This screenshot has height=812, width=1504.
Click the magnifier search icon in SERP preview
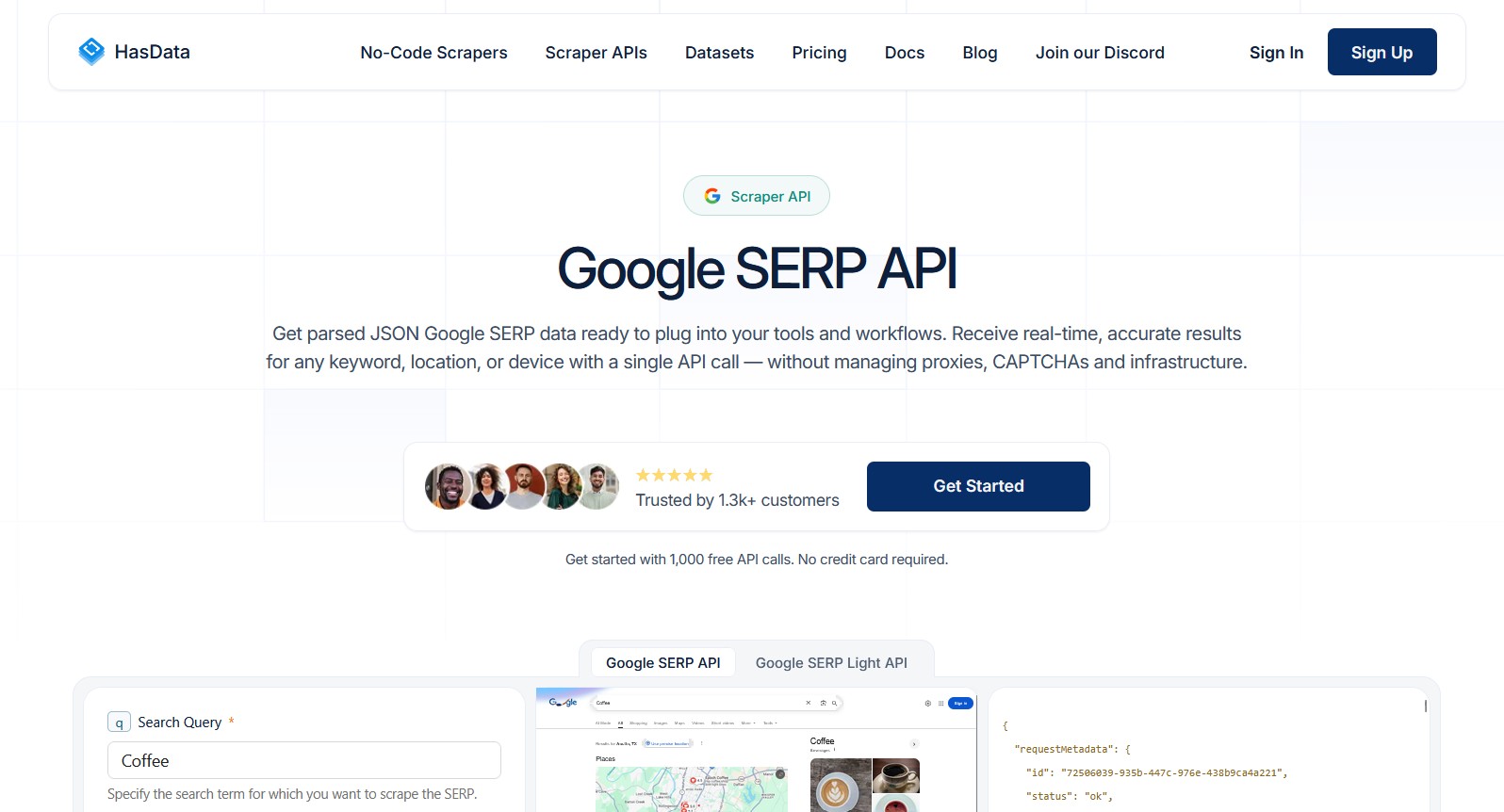834,703
